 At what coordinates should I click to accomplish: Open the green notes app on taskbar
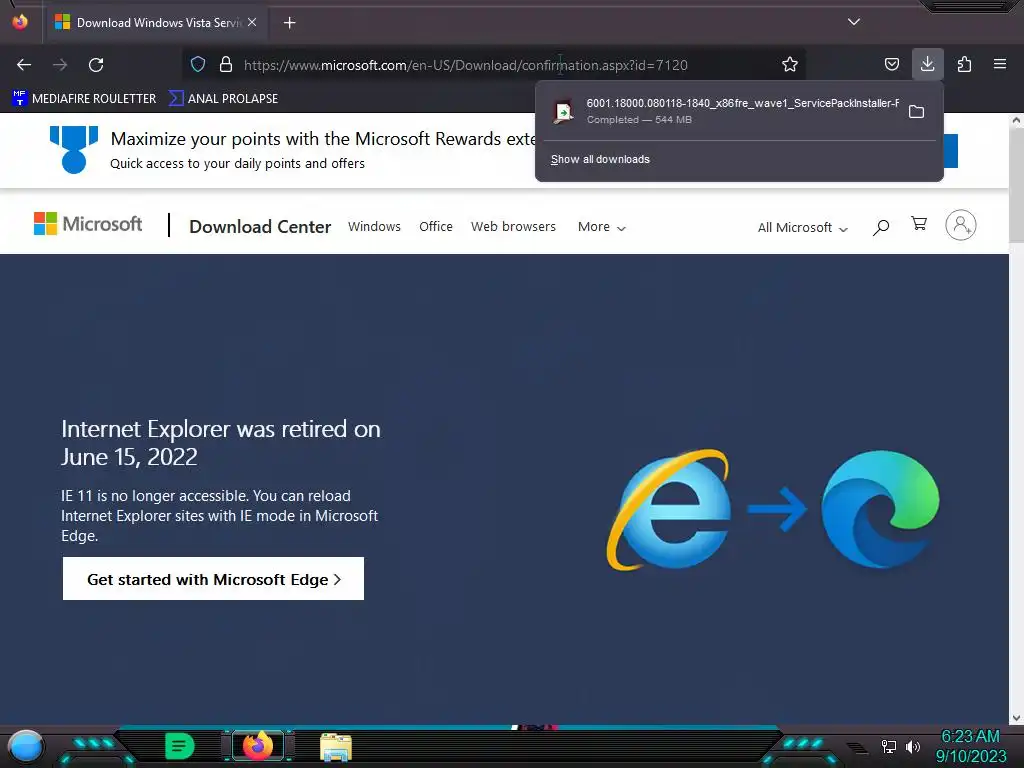tap(180, 746)
